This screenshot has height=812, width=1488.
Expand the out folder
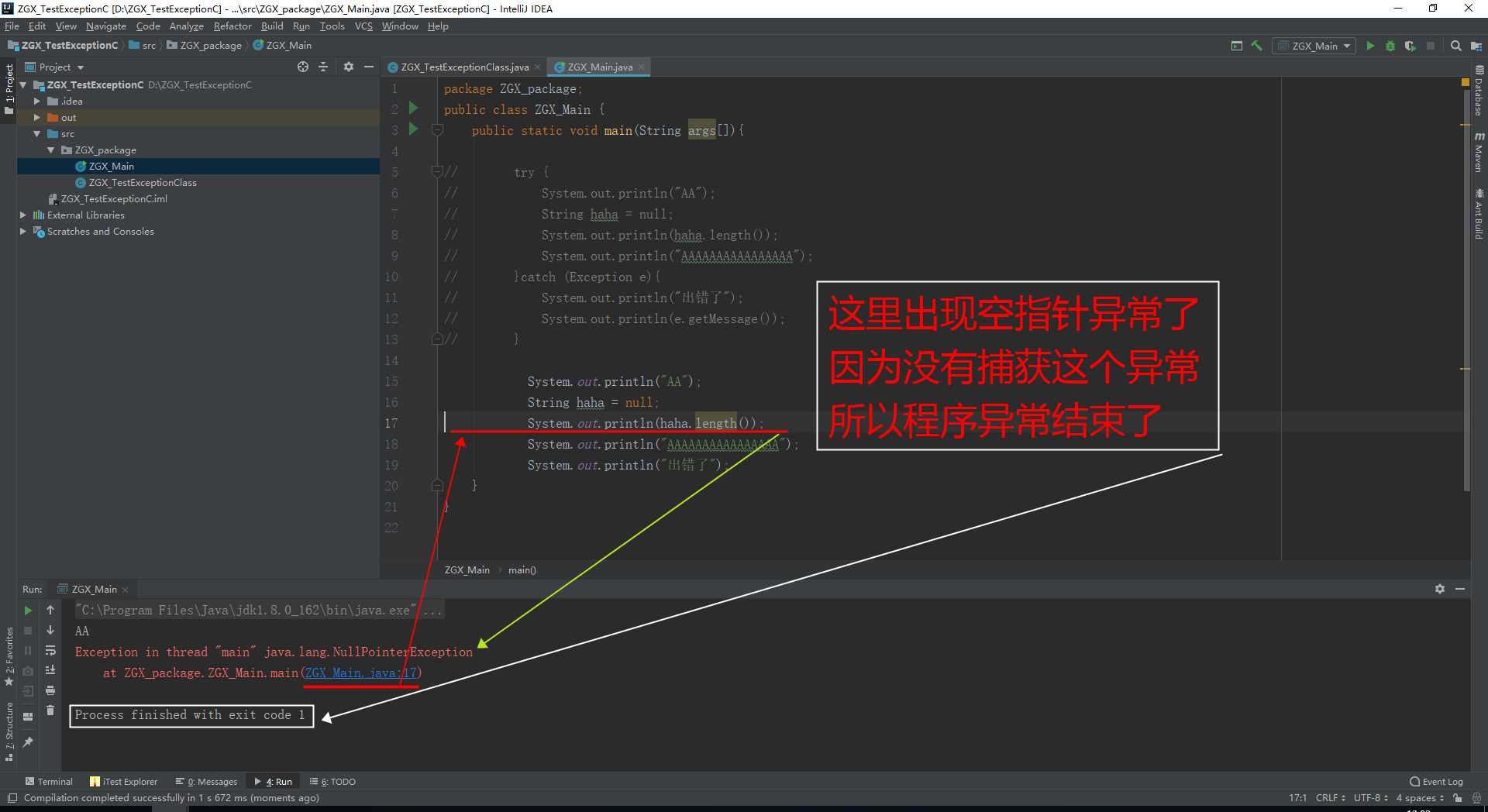[x=36, y=118]
